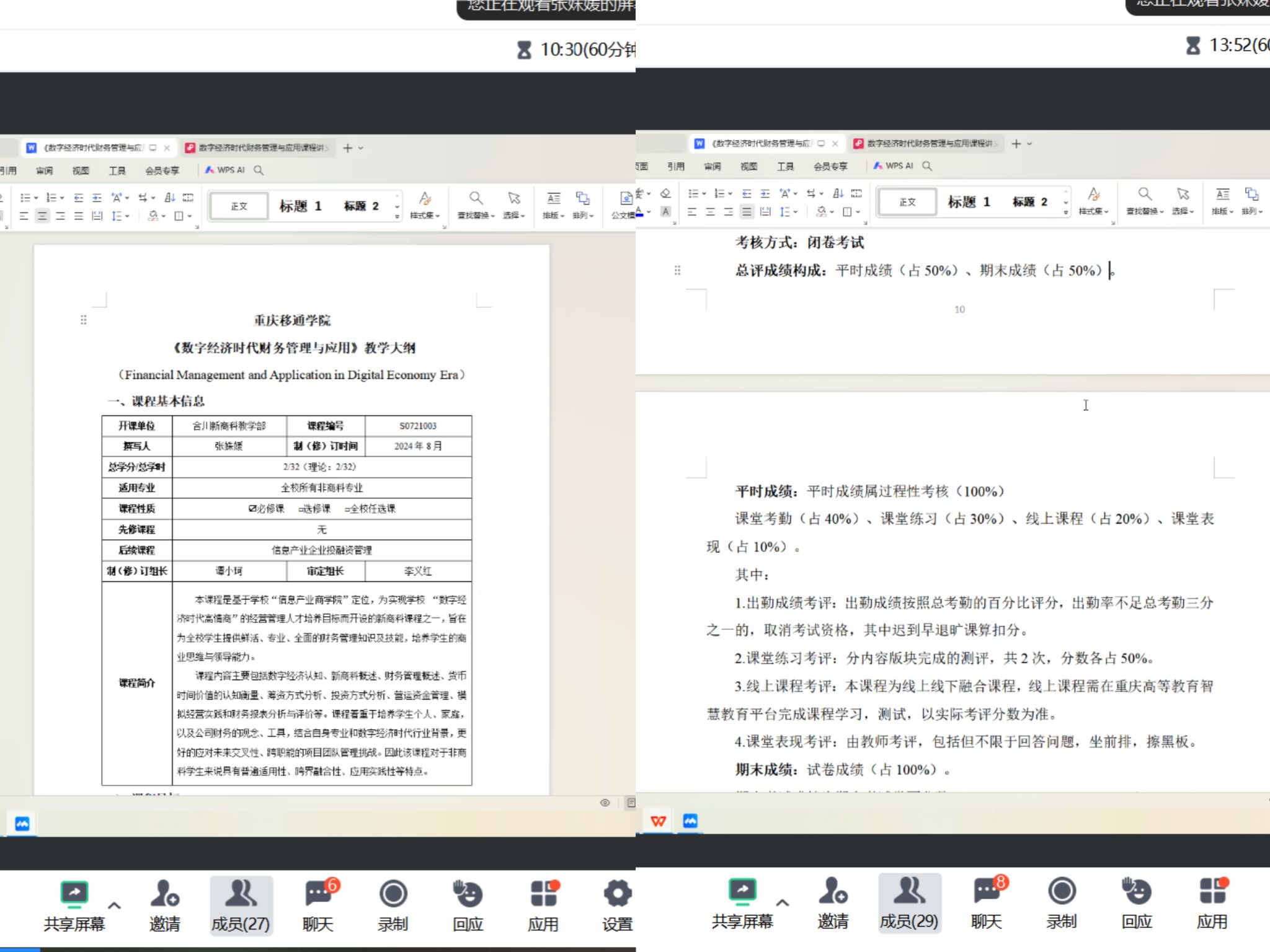Toggle 全校任选课 checkbox in course table
This screenshot has height=952, width=1270.
click(347, 509)
